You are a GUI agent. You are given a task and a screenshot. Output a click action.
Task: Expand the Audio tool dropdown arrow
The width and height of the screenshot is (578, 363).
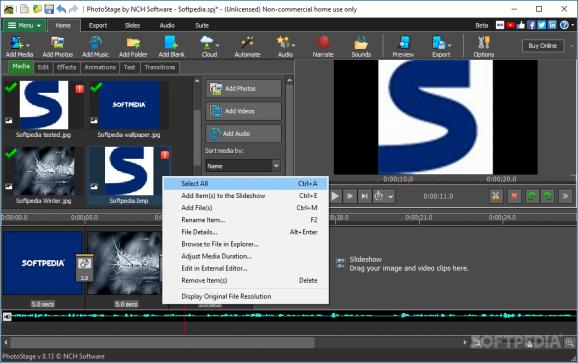[293, 45]
